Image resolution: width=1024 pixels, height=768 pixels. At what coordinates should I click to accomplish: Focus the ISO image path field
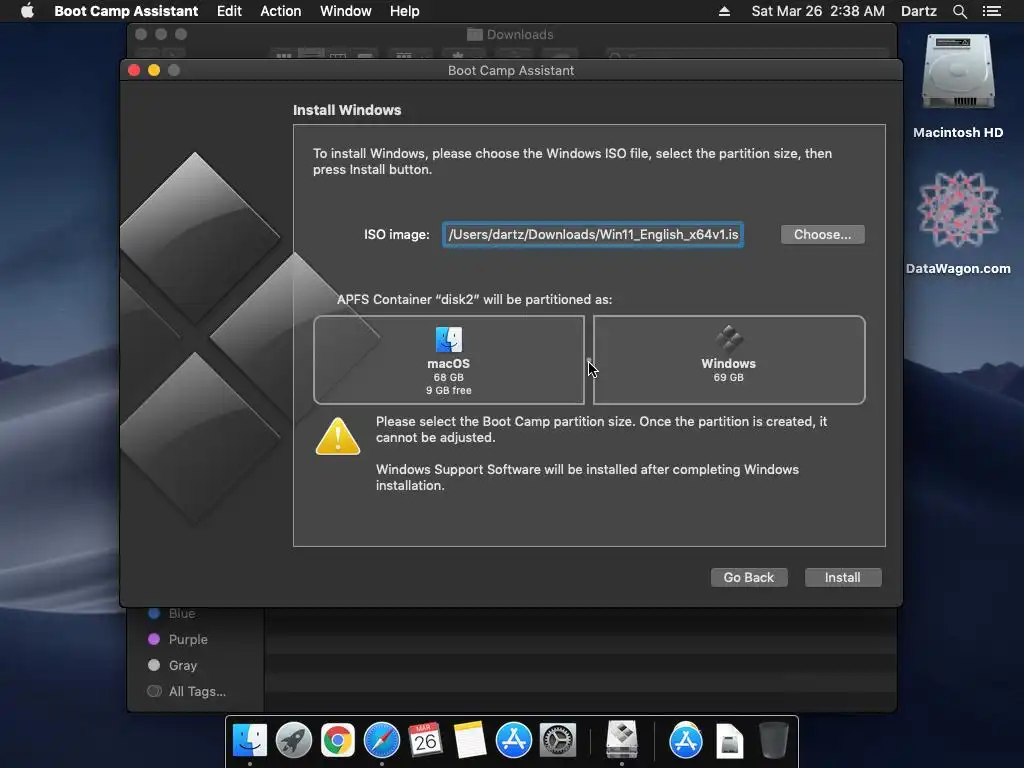593,234
